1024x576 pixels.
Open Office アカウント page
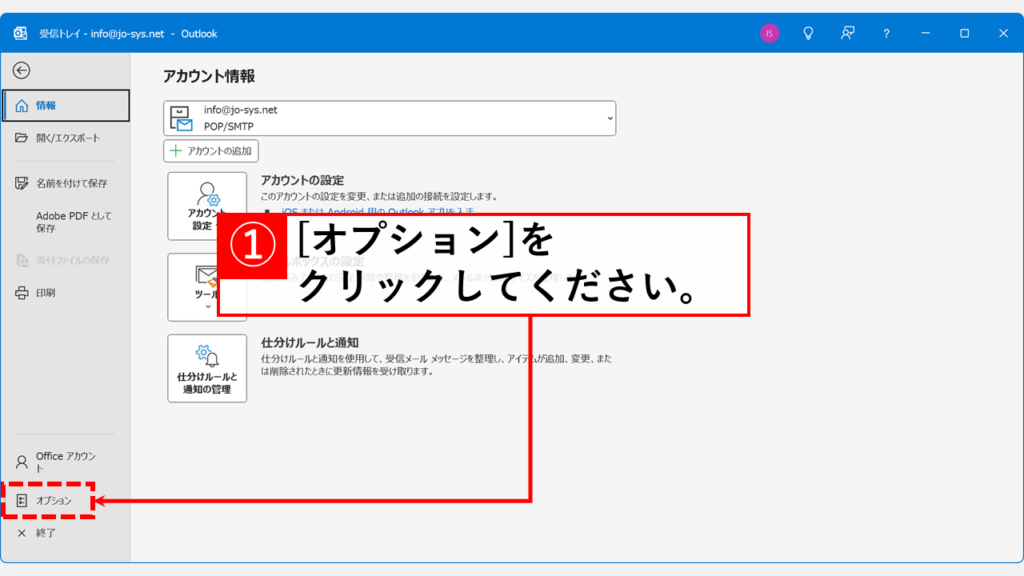(66, 462)
